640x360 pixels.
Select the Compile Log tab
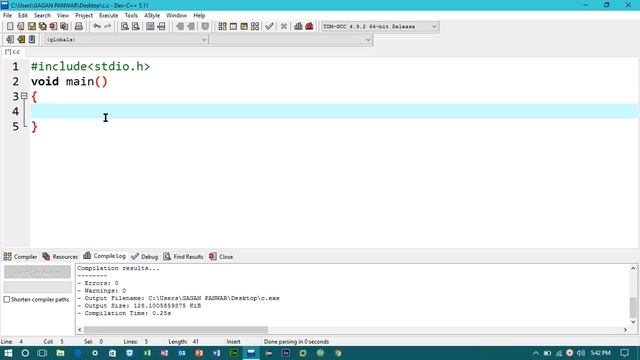coord(104,256)
